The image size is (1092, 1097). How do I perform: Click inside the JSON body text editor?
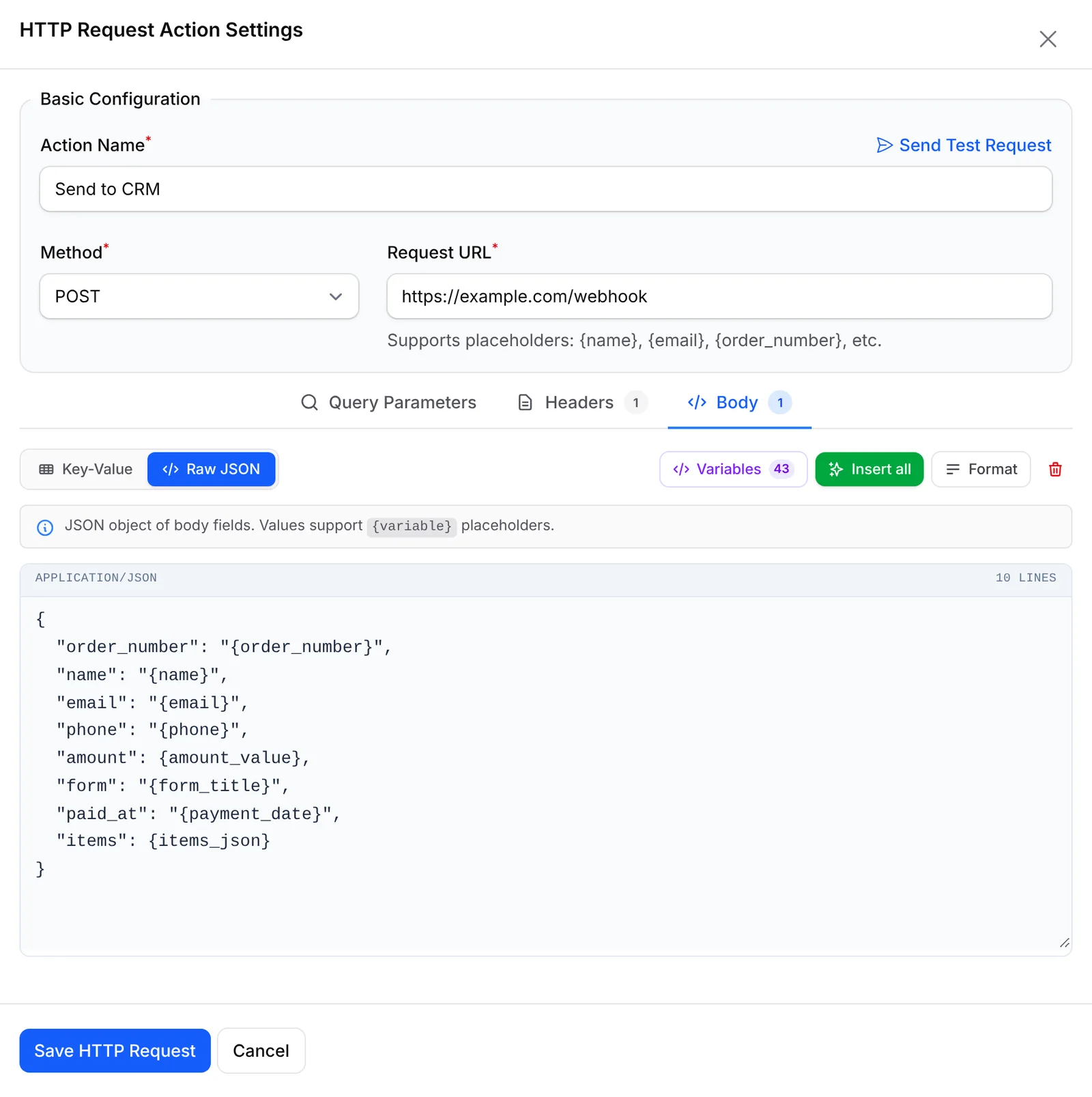point(545,776)
